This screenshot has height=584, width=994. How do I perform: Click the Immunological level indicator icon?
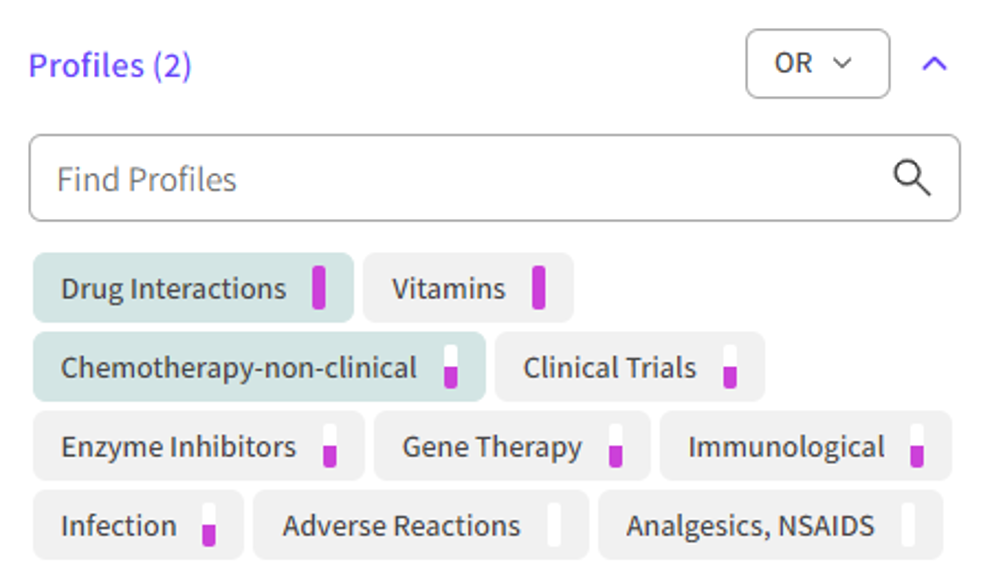point(917,446)
